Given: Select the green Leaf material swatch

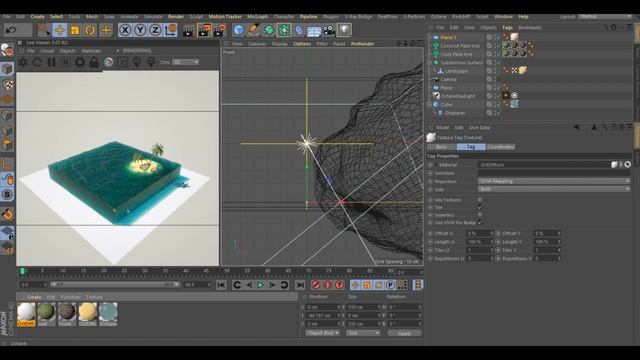Looking at the screenshot, I should pos(47,314).
